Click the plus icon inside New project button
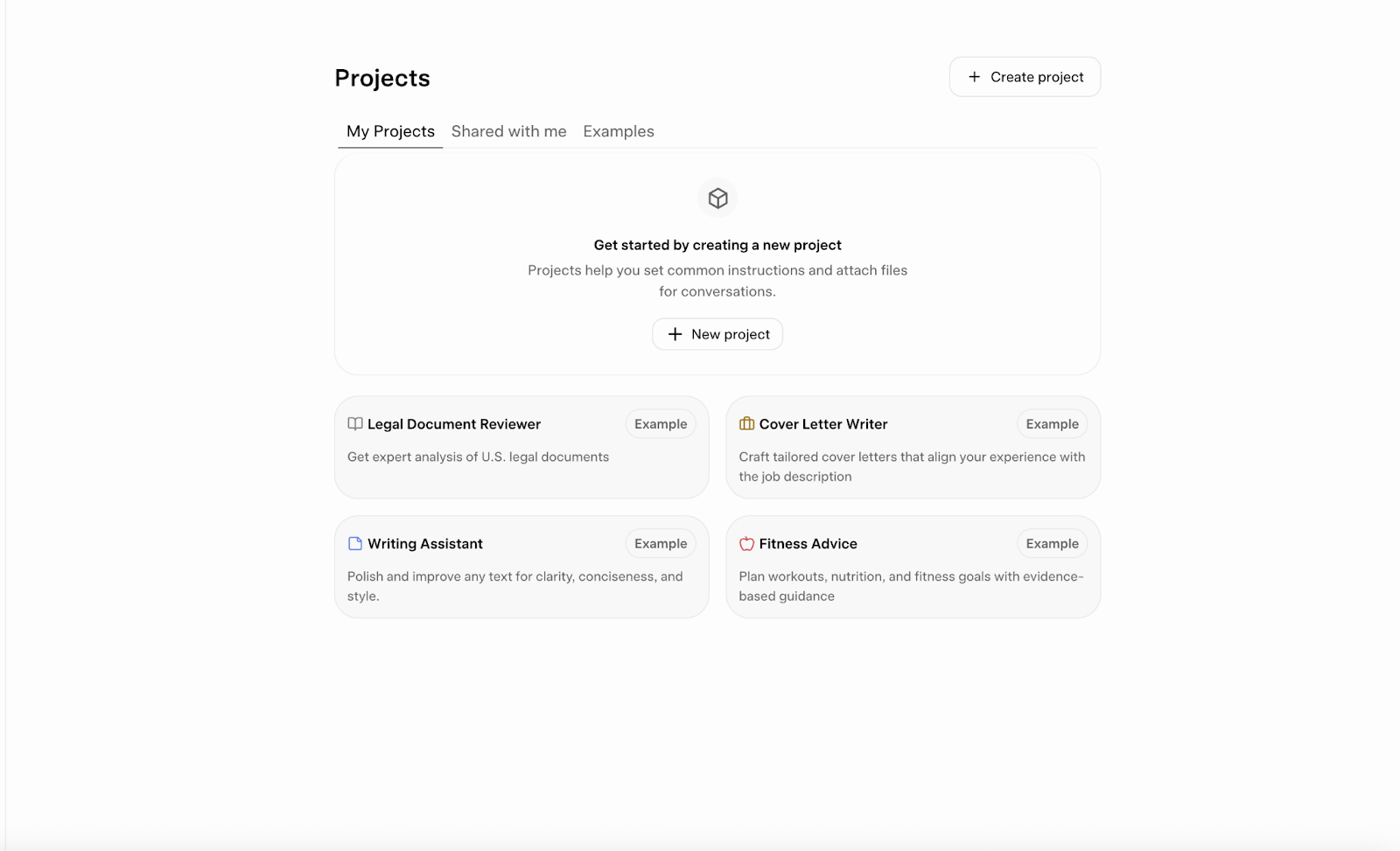Image resolution: width=1400 pixels, height=851 pixels. coord(675,334)
